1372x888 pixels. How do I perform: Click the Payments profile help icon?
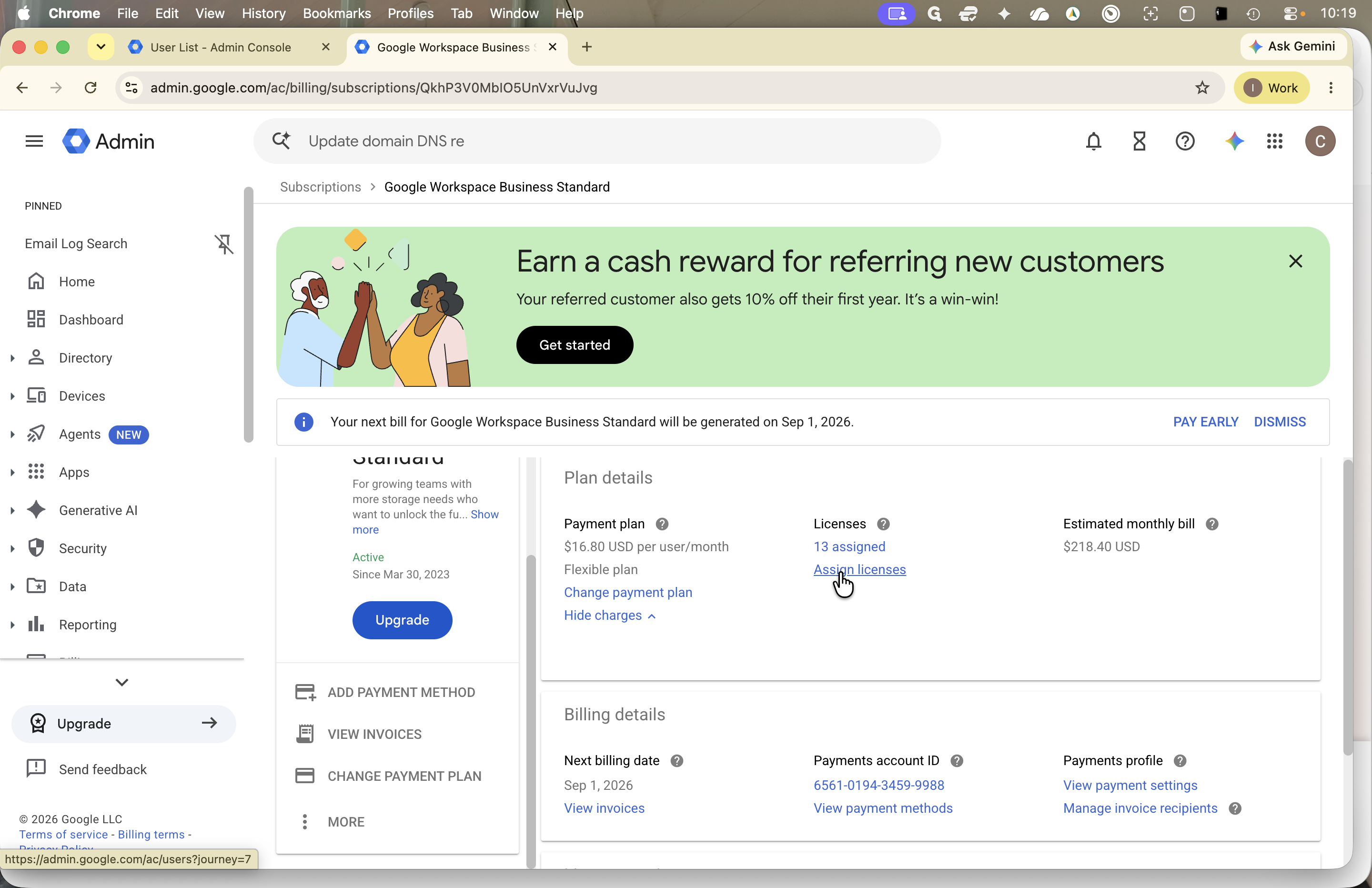pyautogui.click(x=1180, y=761)
